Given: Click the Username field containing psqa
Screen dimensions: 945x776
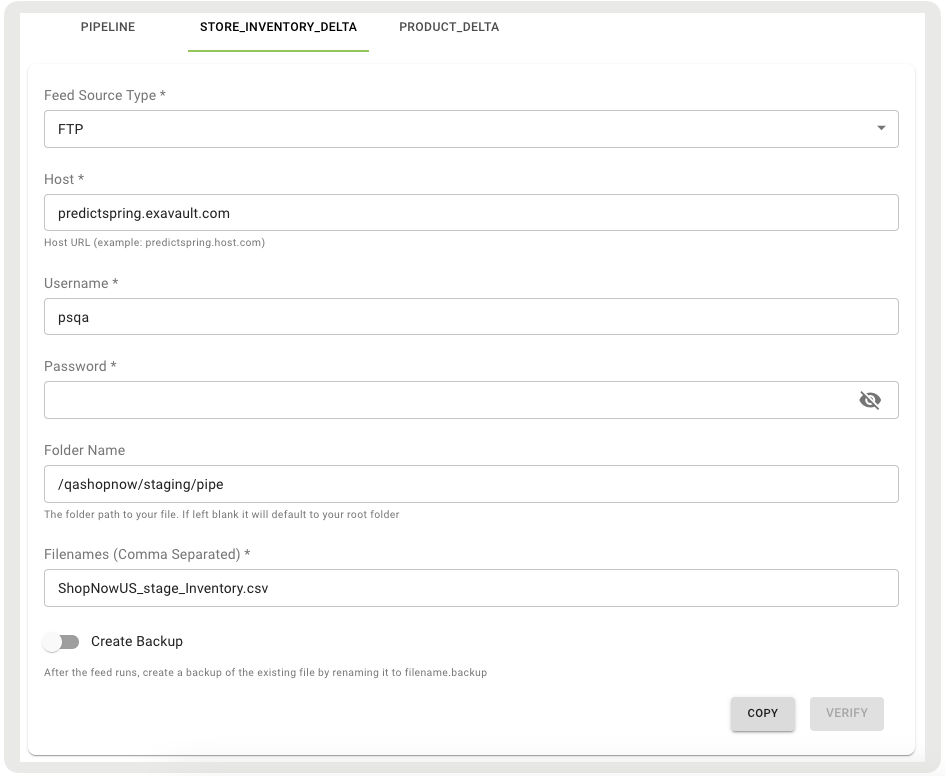Looking at the screenshot, I should (471, 317).
